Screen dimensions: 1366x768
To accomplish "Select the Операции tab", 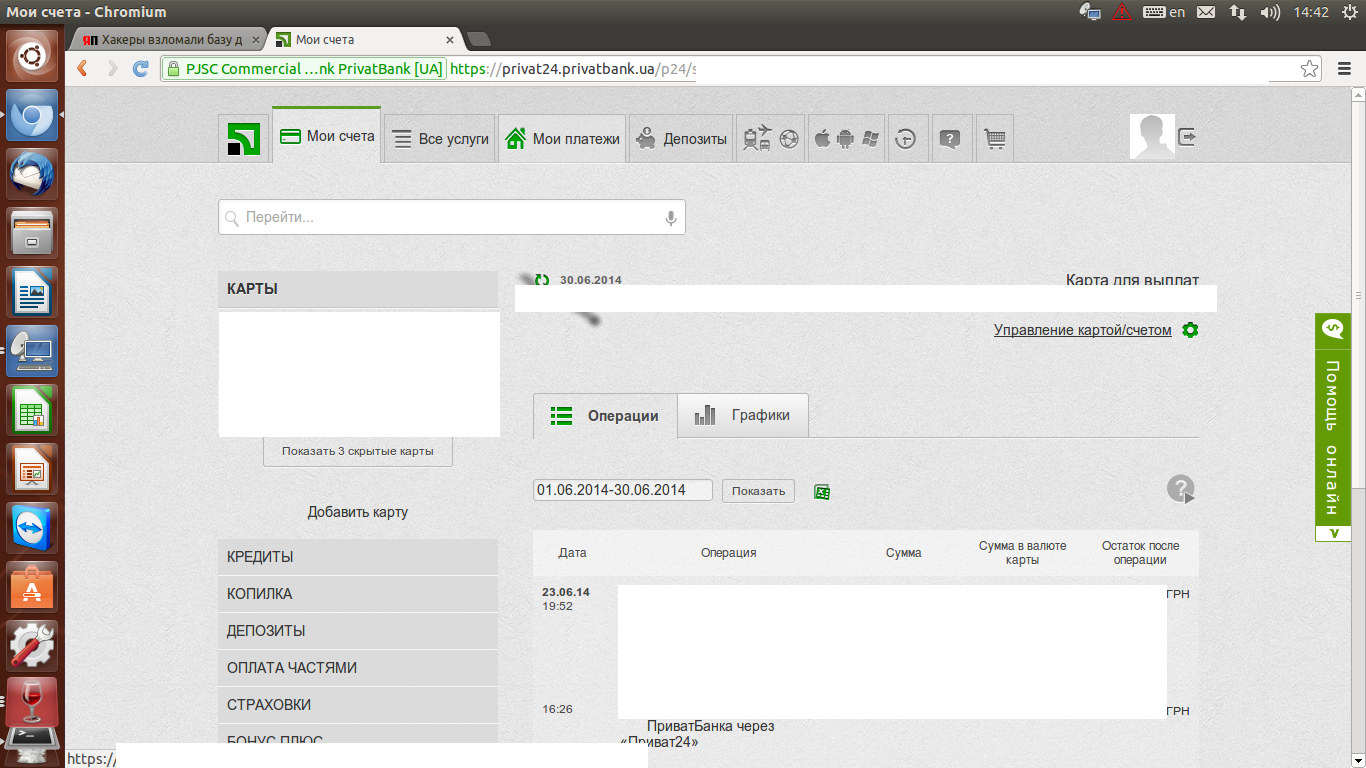I will pyautogui.click(x=605, y=416).
